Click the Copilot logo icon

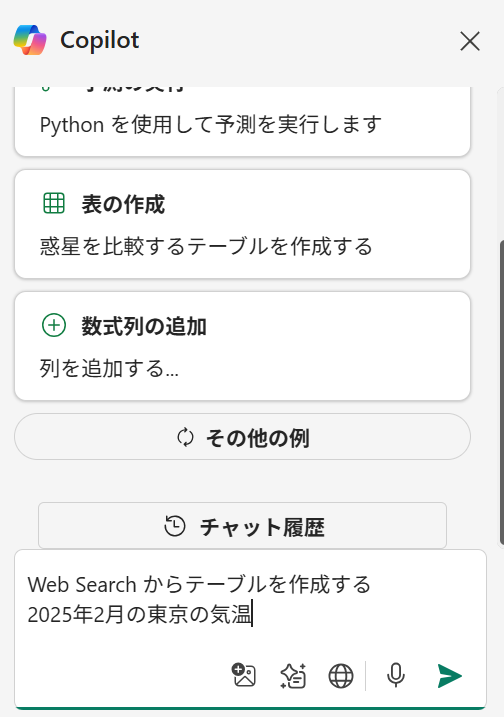pos(30,40)
